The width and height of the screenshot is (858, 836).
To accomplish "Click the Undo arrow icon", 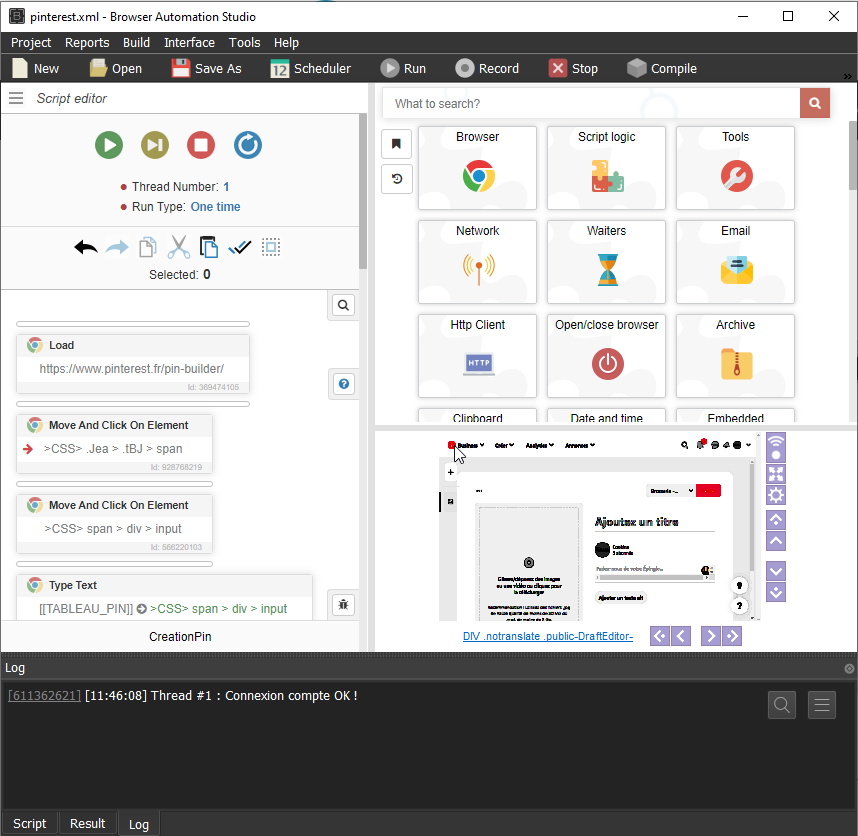I will point(86,248).
